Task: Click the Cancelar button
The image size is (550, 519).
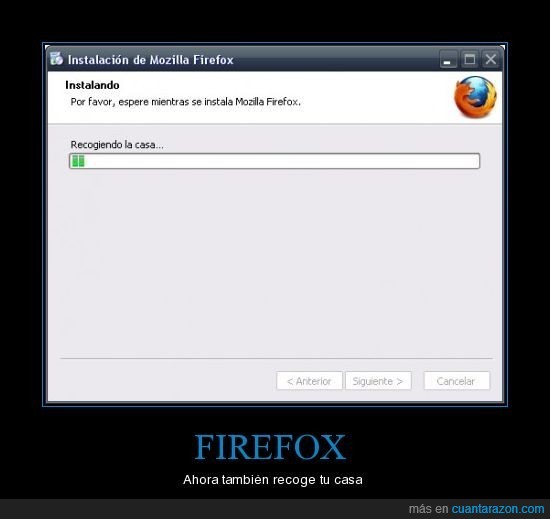Action: point(456,380)
